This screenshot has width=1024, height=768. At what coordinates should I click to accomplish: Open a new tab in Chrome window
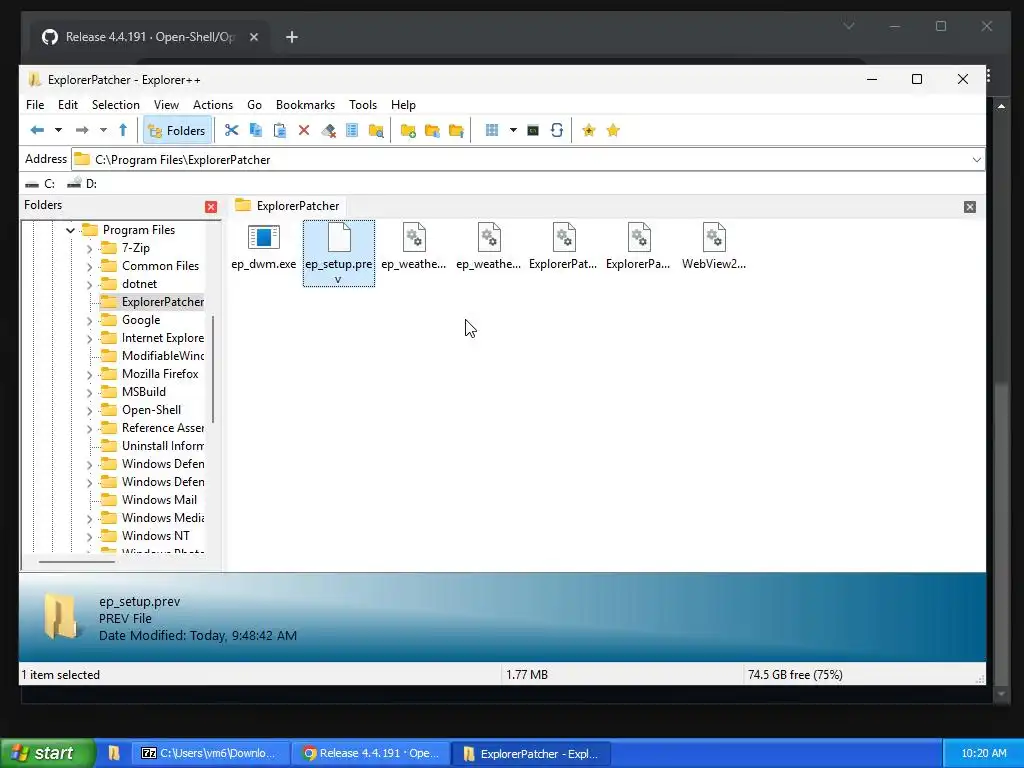tap(292, 37)
